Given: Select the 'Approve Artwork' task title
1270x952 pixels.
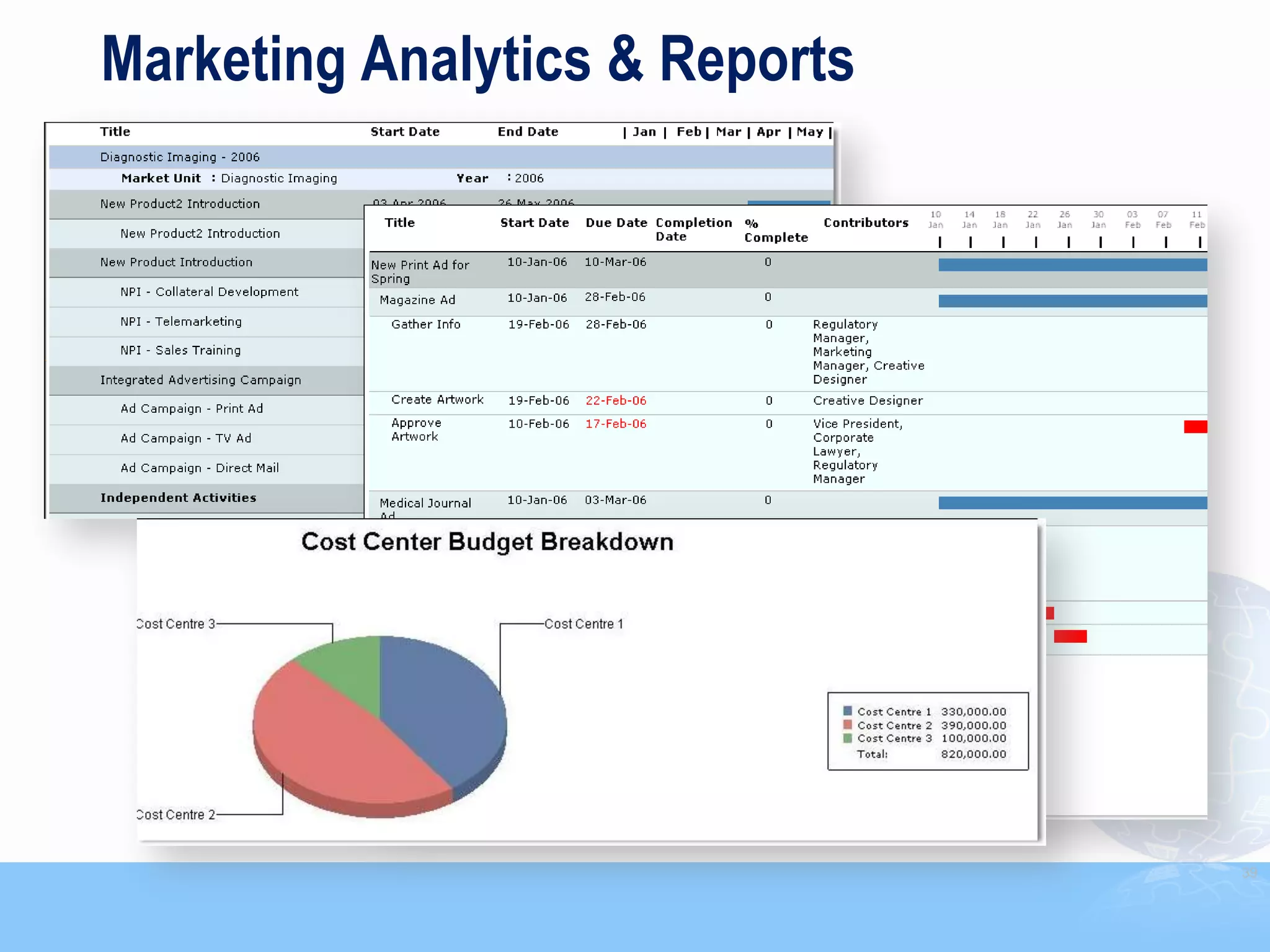Looking at the screenshot, I should point(416,430).
